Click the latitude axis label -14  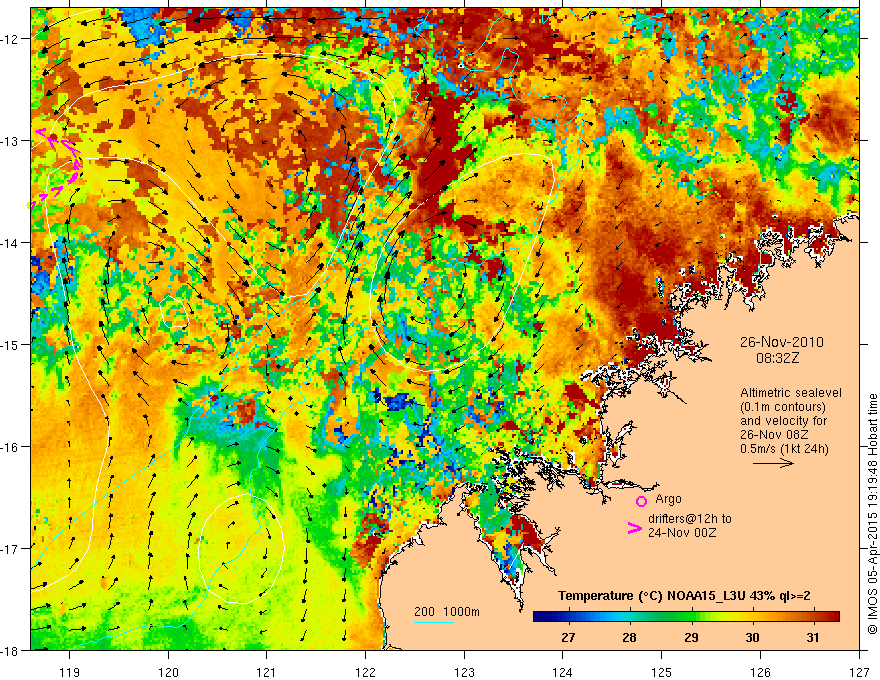[x=11, y=243]
